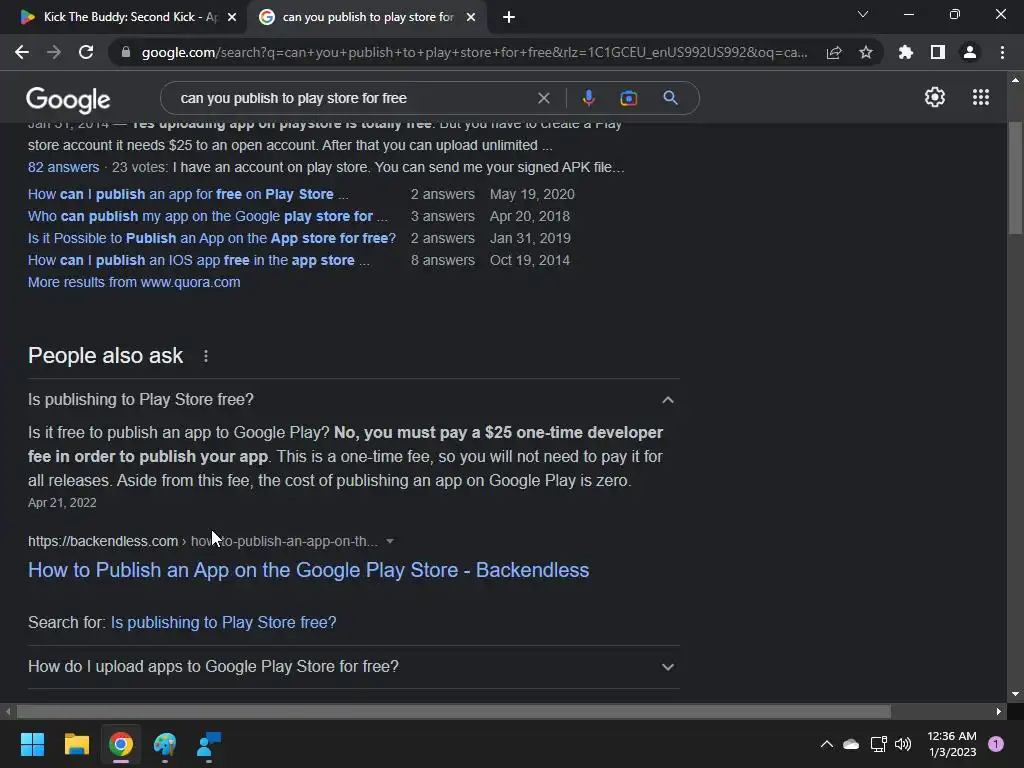Submit search with magnifier icon
Image resolution: width=1024 pixels, height=768 pixels.
pos(671,98)
